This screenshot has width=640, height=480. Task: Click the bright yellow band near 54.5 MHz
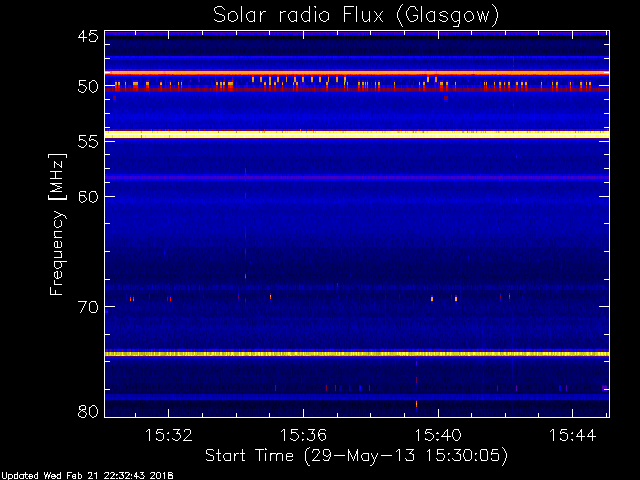[357, 134]
